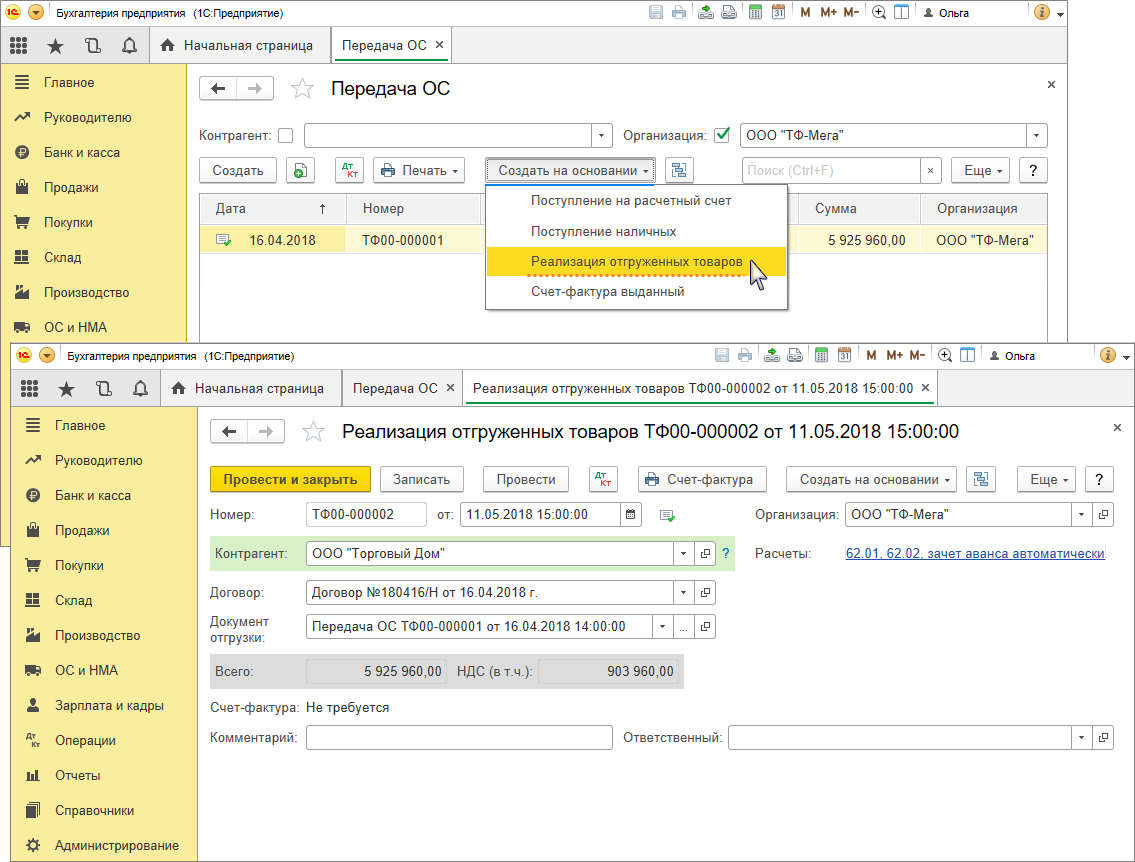Image resolution: width=1135 pixels, height=862 pixels.
Task: Open Контрагент Торговый Дом card icon
Action: (x=705, y=554)
